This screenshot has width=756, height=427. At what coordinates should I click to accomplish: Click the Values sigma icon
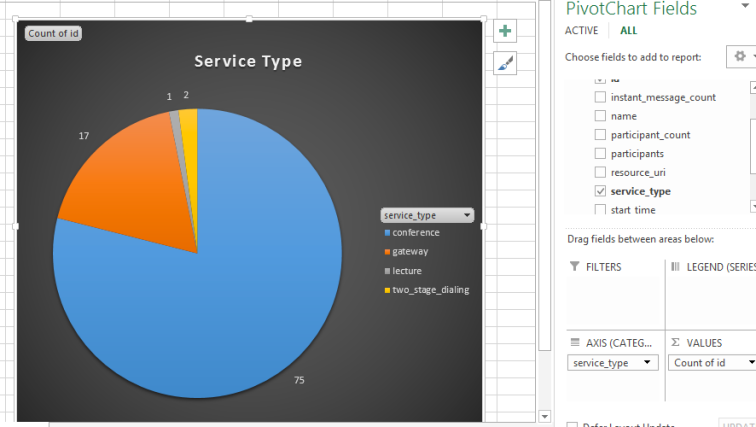(x=675, y=341)
